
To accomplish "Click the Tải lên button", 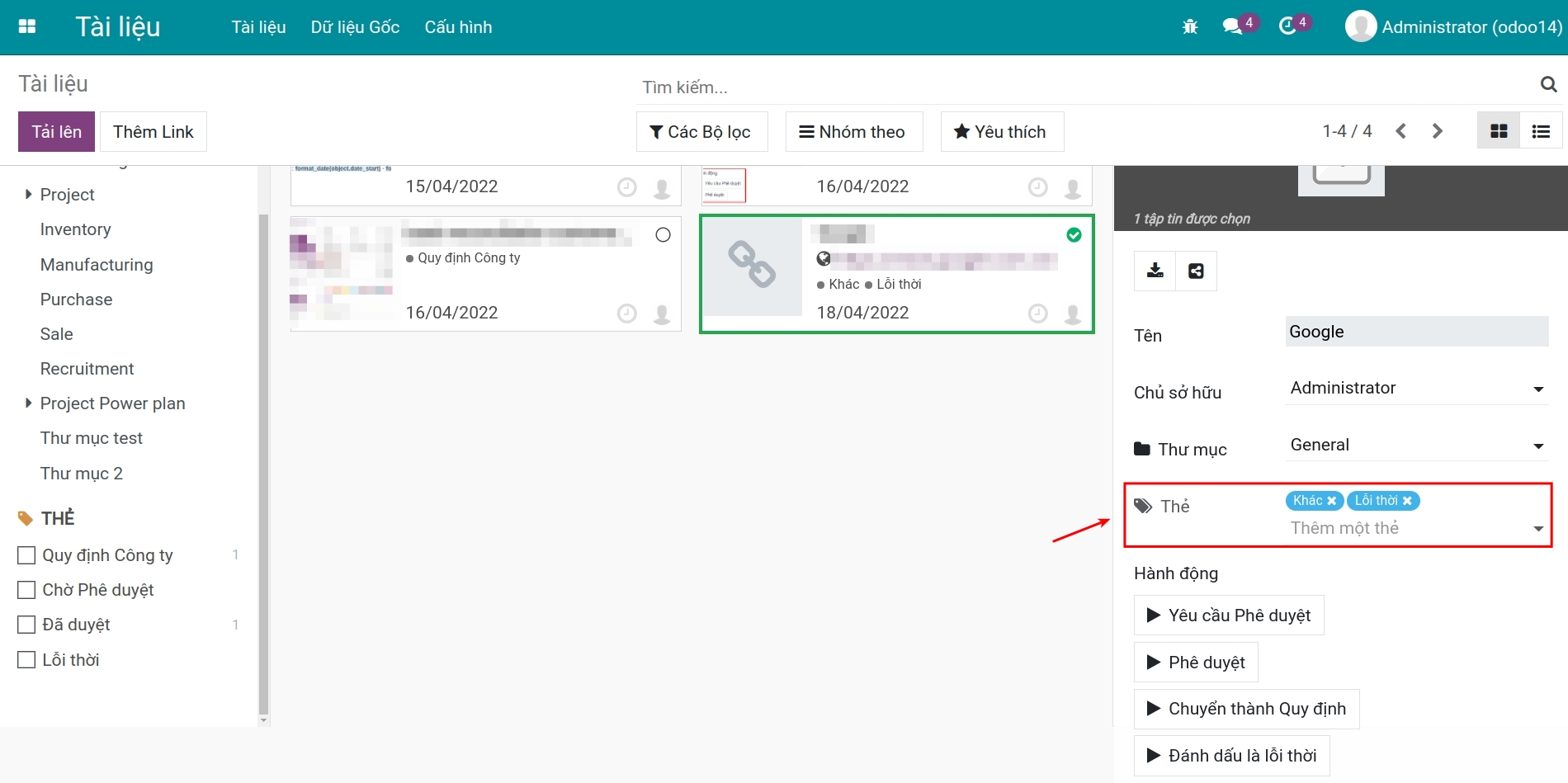I will point(56,132).
